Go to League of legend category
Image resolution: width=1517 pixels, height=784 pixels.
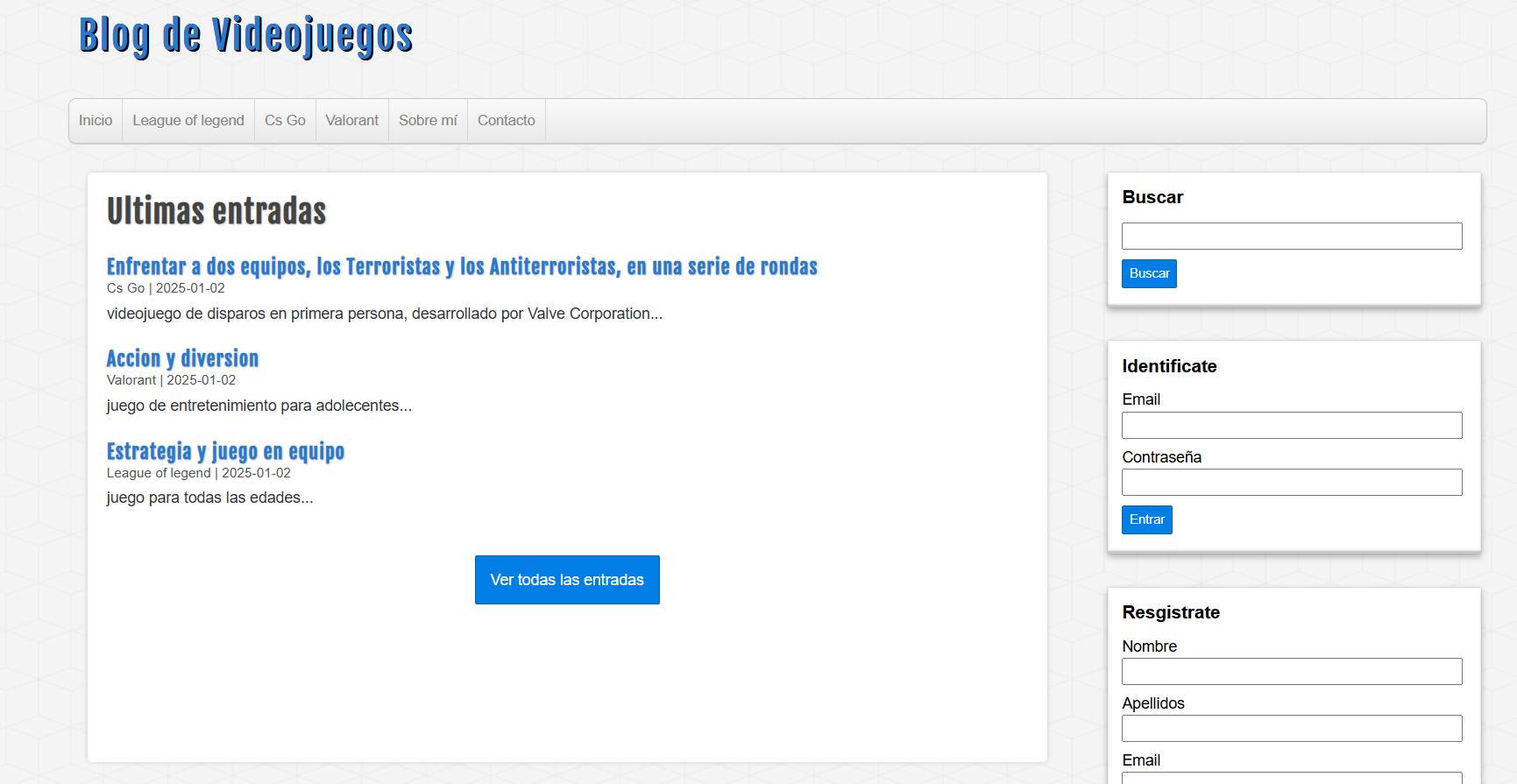pos(188,121)
